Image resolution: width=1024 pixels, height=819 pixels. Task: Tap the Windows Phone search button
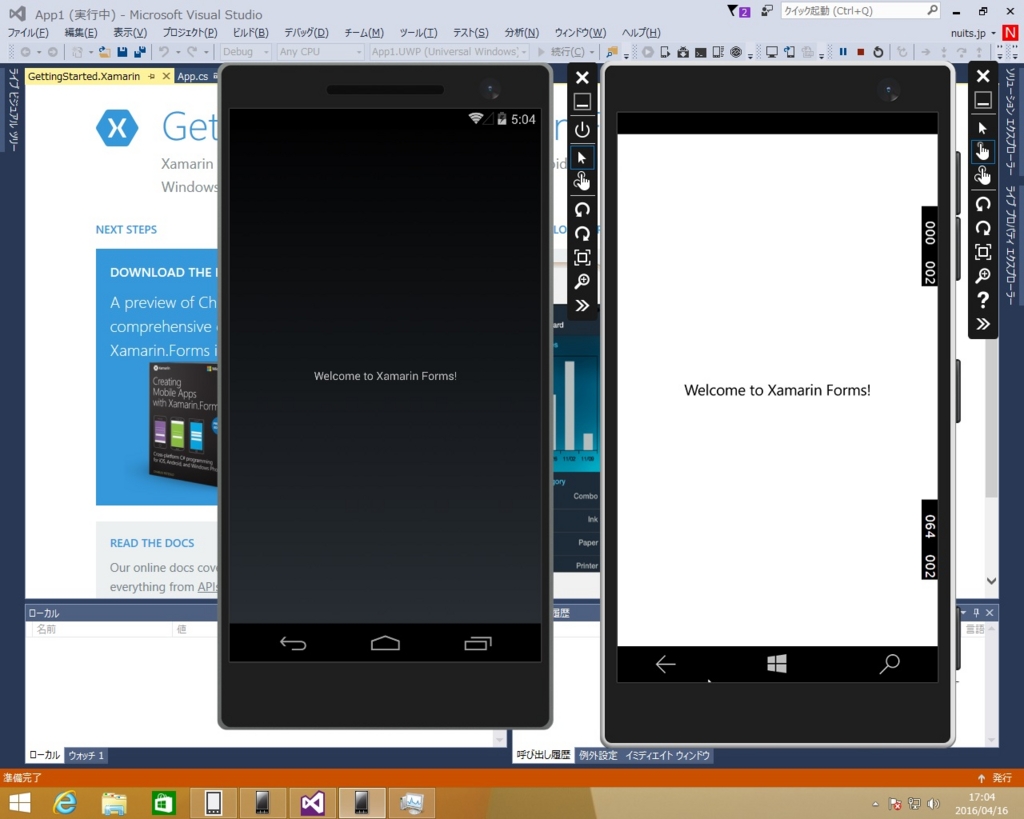pos(889,664)
